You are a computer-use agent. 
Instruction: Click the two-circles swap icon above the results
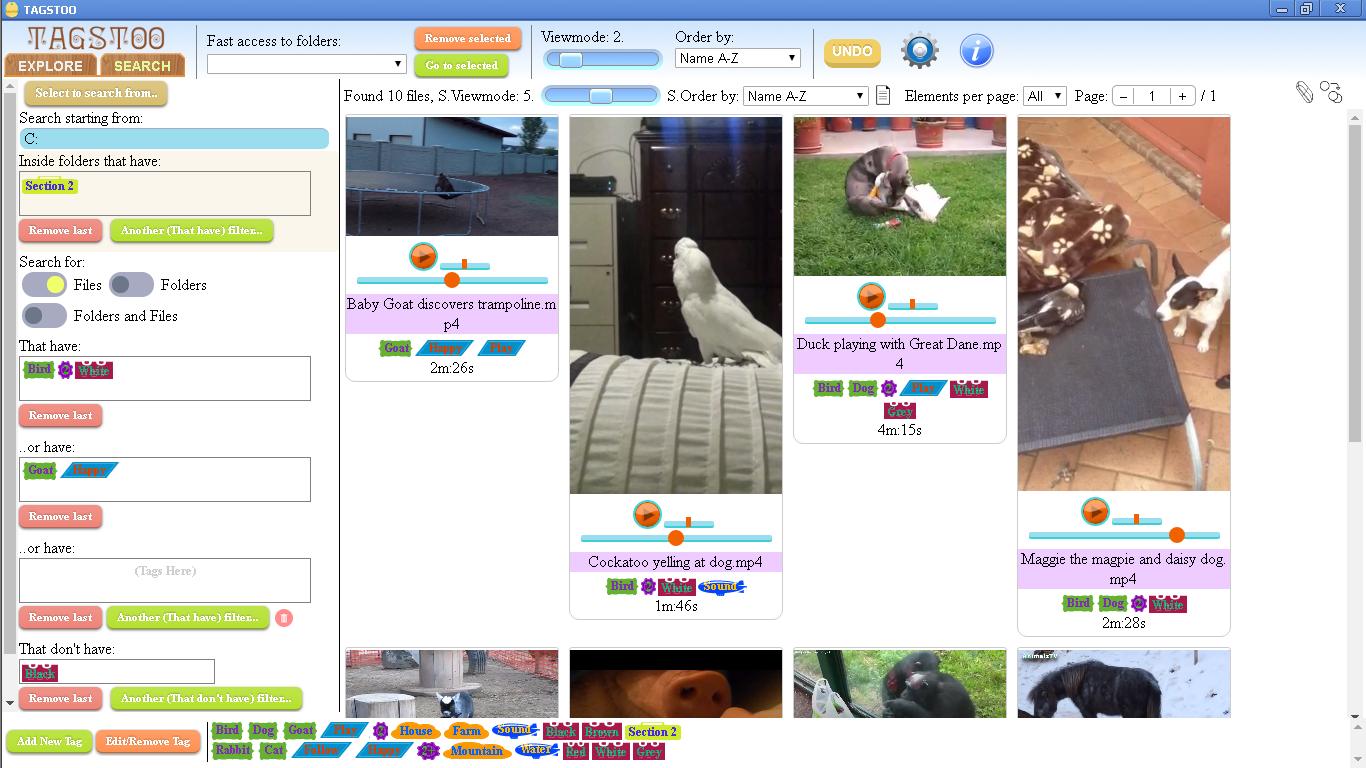click(1331, 92)
